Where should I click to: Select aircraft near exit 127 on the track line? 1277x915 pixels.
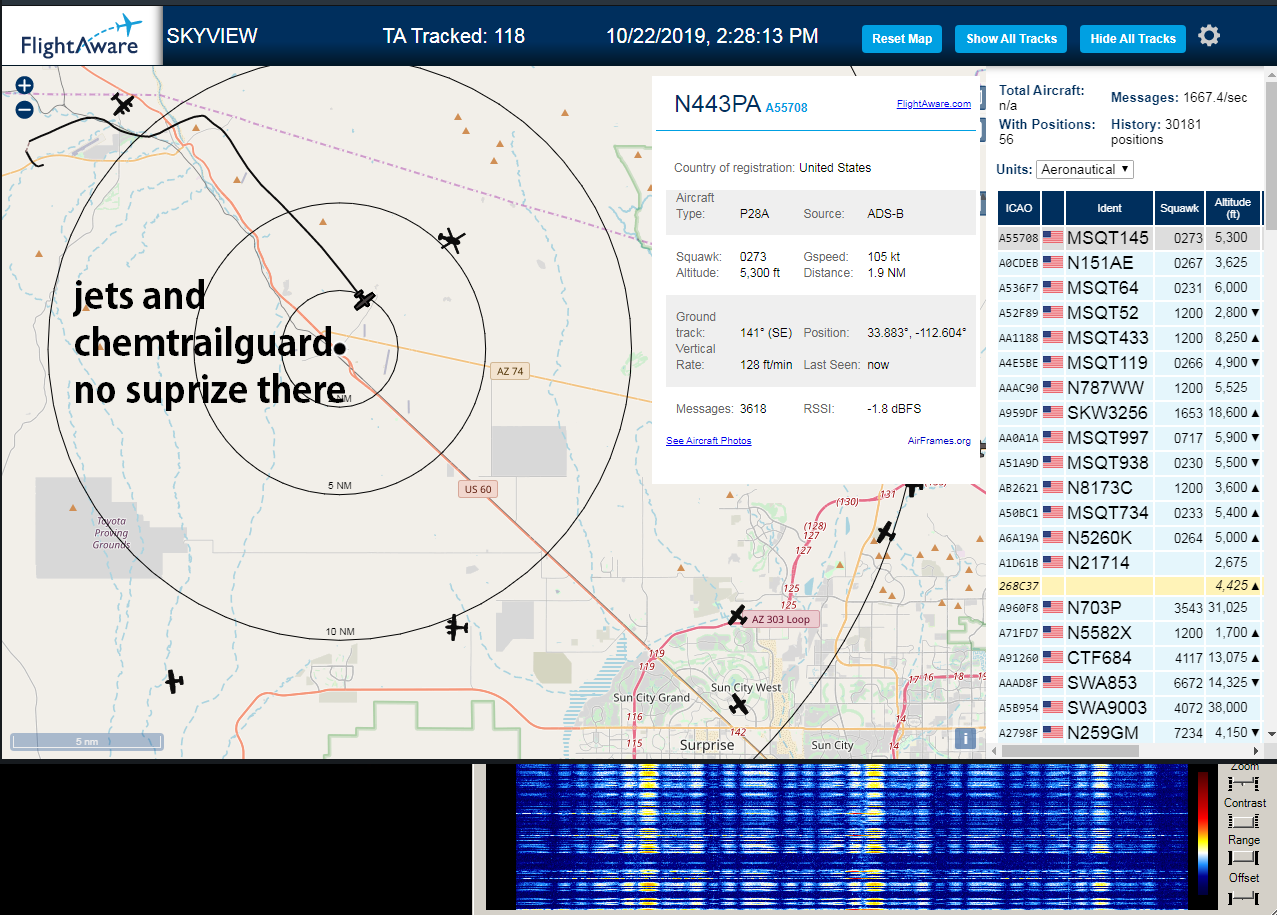(x=885, y=532)
